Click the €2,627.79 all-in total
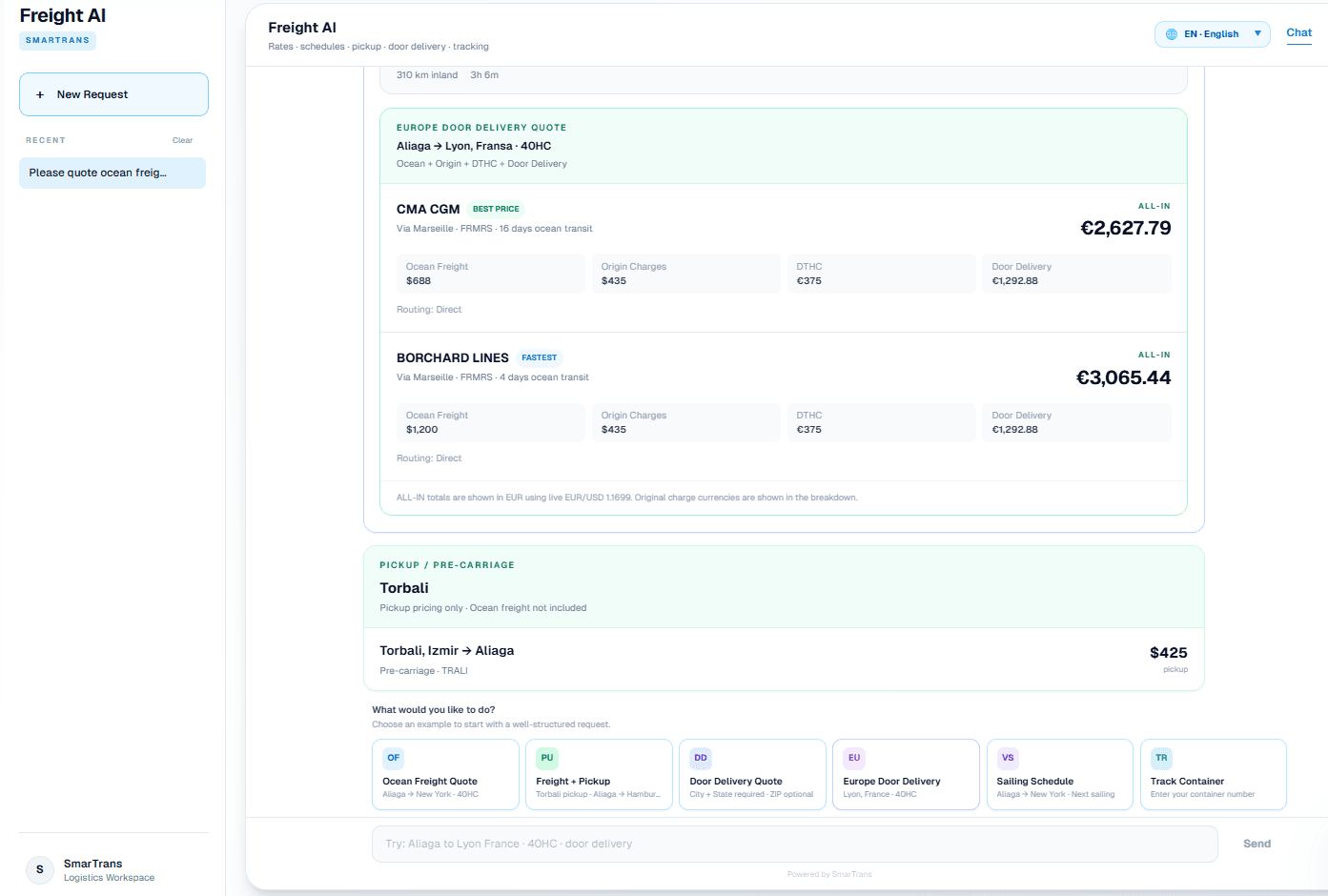Image resolution: width=1328 pixels, height=896 pixels. 1125,228
